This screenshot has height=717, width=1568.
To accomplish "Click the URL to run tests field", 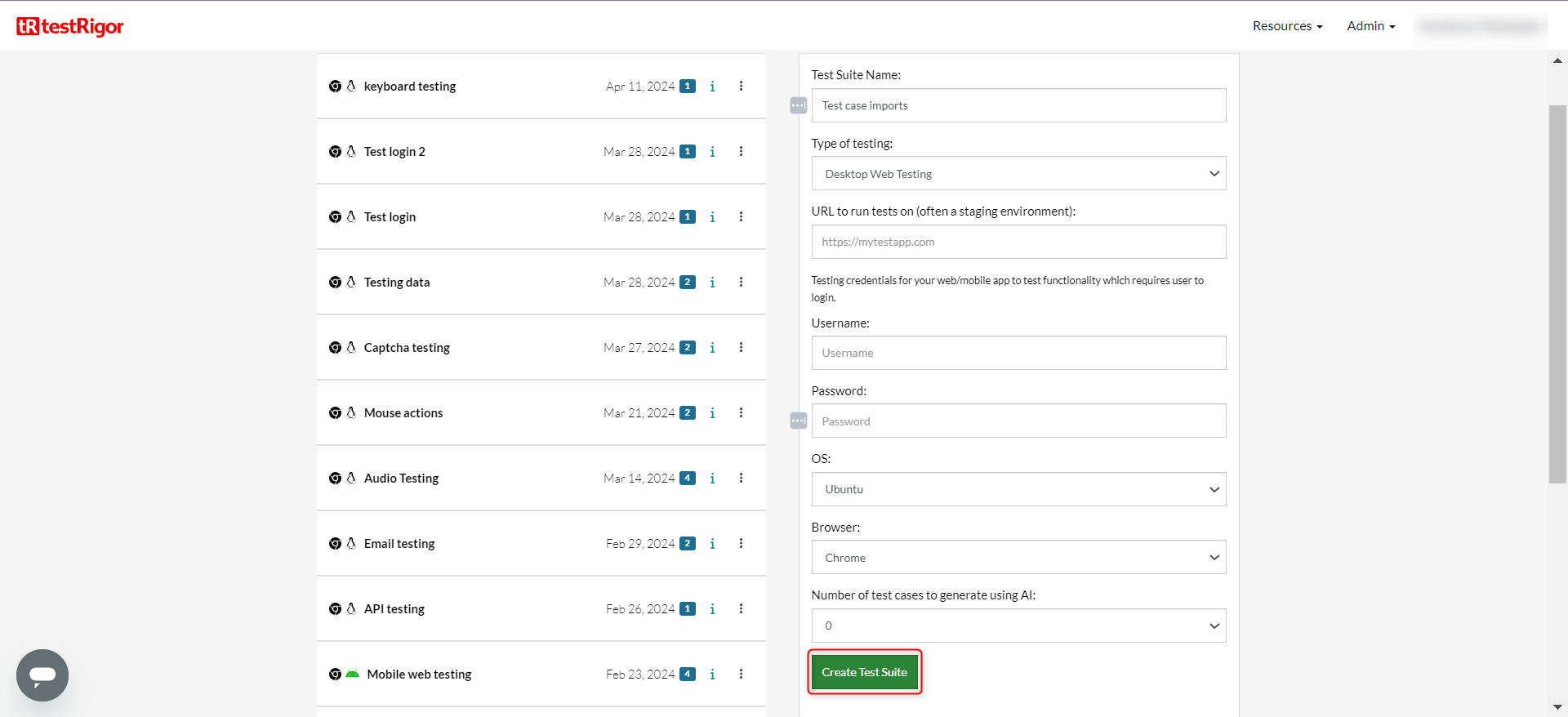I will click(1018, 242).
